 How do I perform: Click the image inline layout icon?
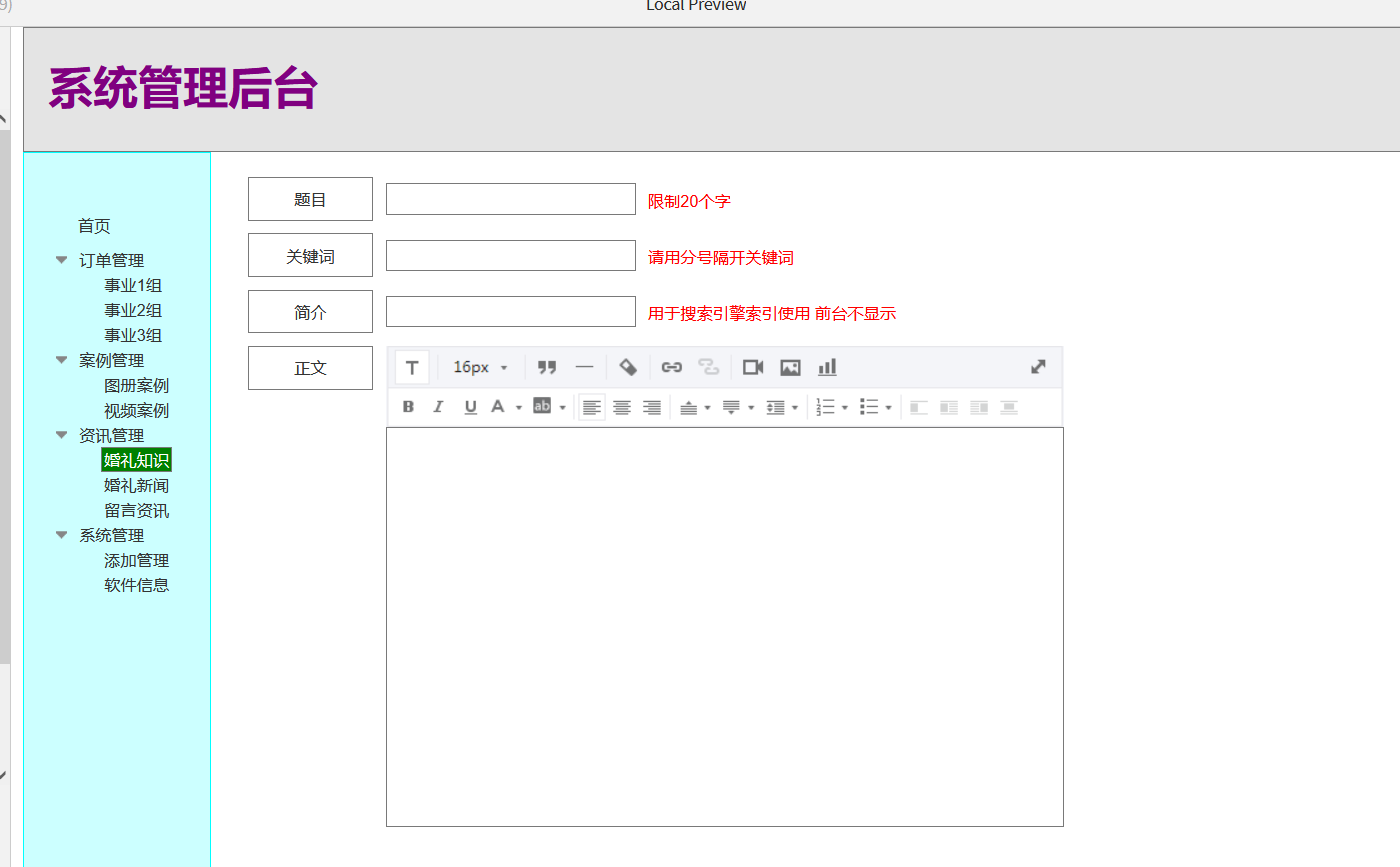tap(949, 407)
